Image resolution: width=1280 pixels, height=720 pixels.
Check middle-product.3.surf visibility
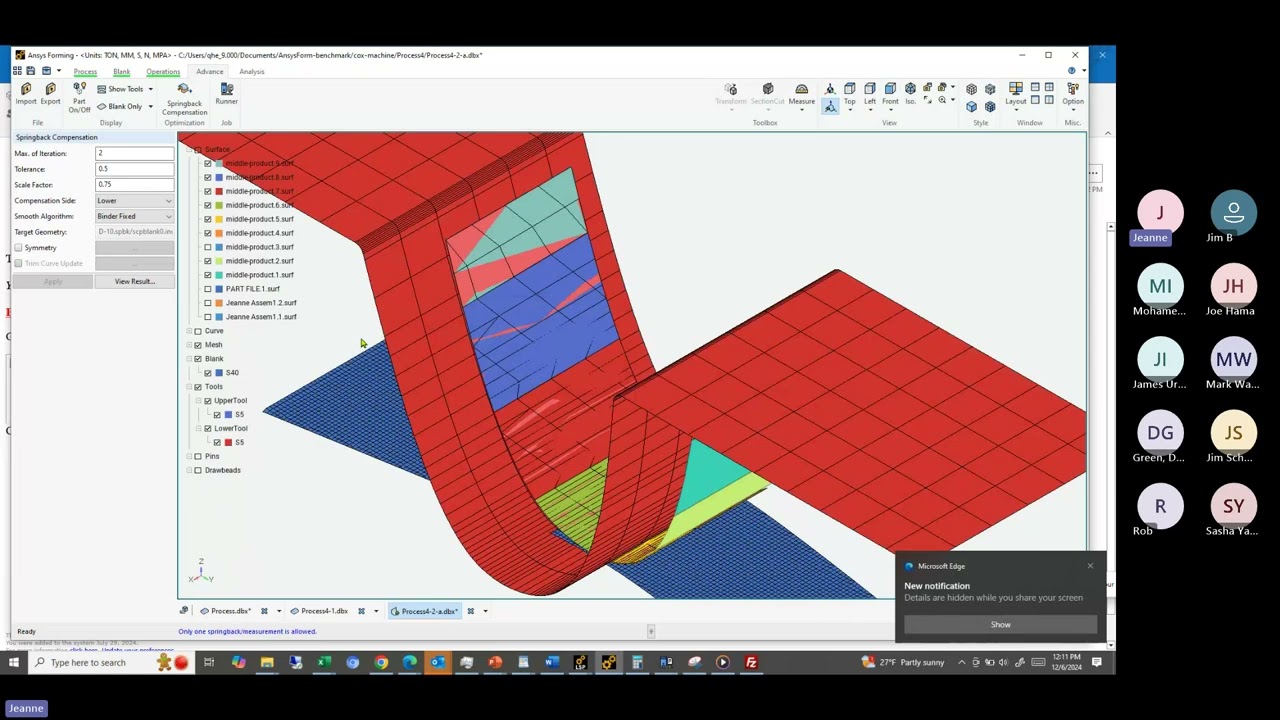(208, 247)
